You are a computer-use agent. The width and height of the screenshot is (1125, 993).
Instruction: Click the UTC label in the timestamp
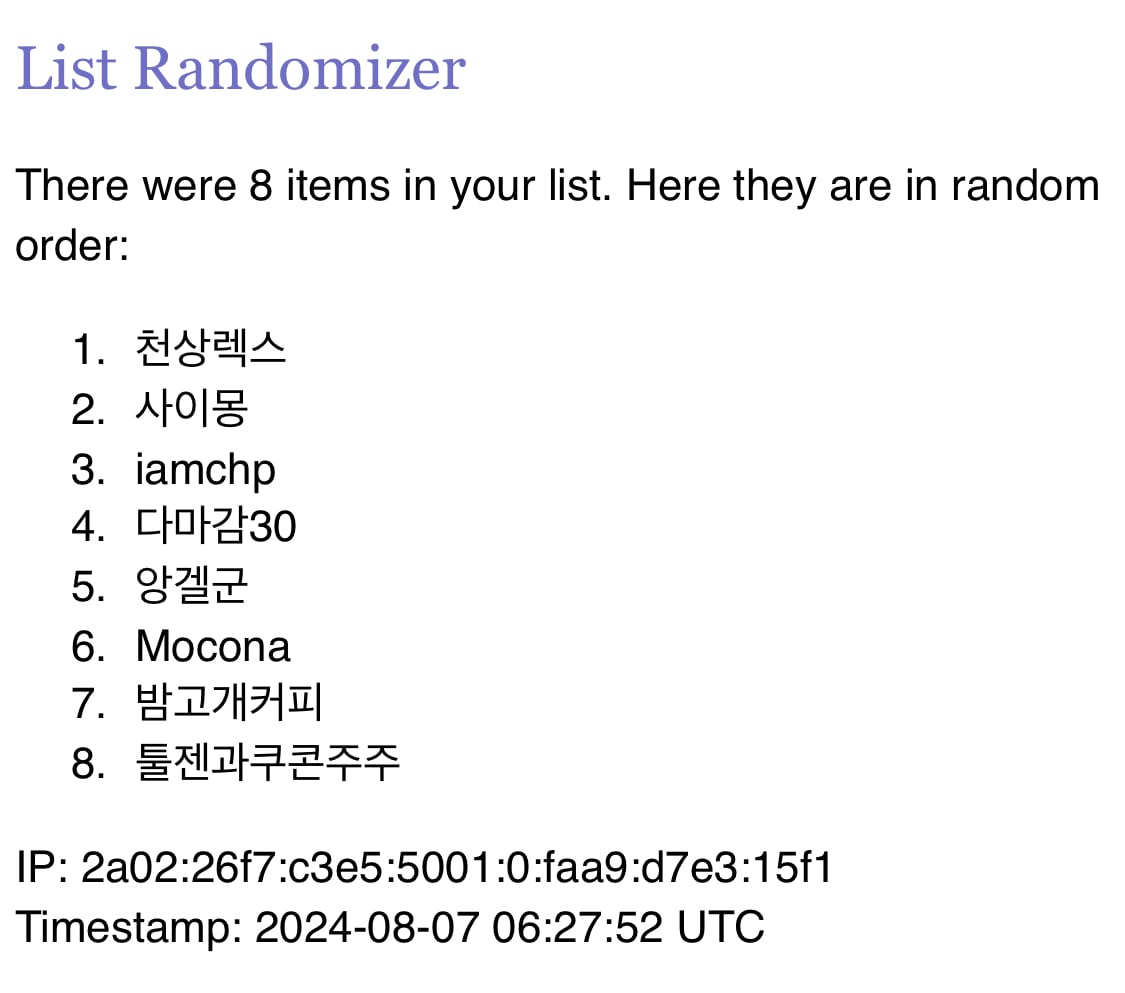[721, 927]
